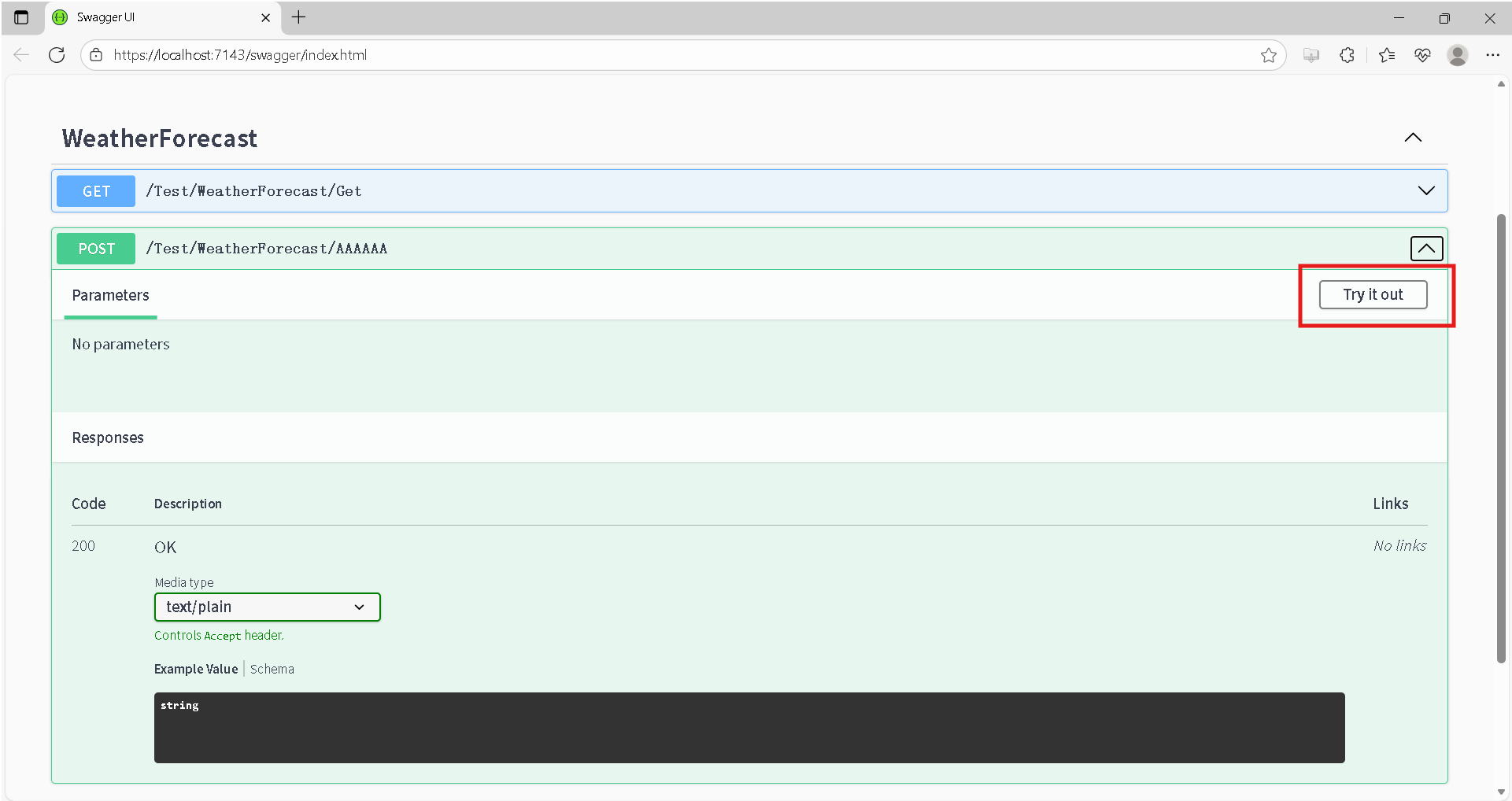Viewport: 1512px width, 801px height.
Task: Restore down the browser window
Action: [x=1444, y=17]
